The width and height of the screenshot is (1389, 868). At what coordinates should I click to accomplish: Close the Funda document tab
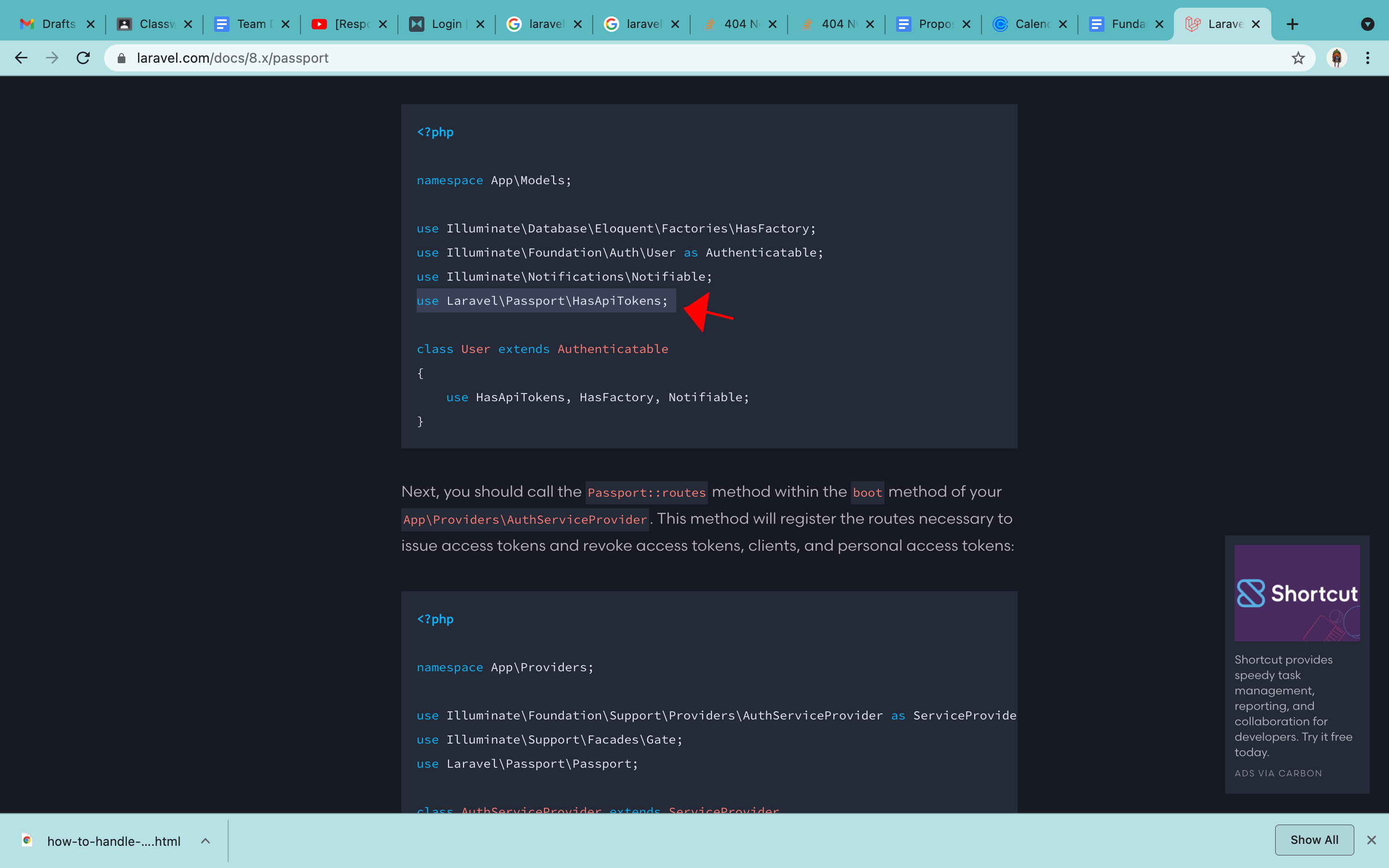[x=1159, y=24]
